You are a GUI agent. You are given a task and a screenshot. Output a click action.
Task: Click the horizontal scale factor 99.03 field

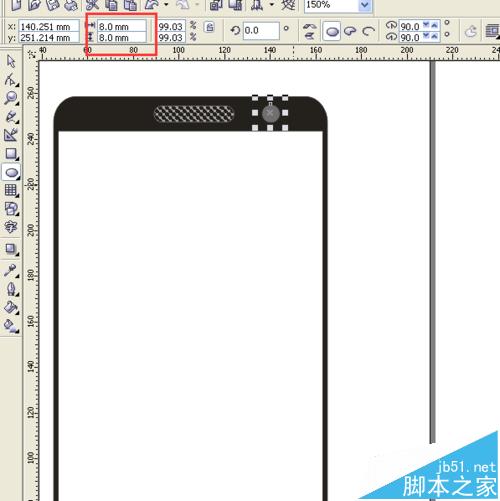(171, 26)
